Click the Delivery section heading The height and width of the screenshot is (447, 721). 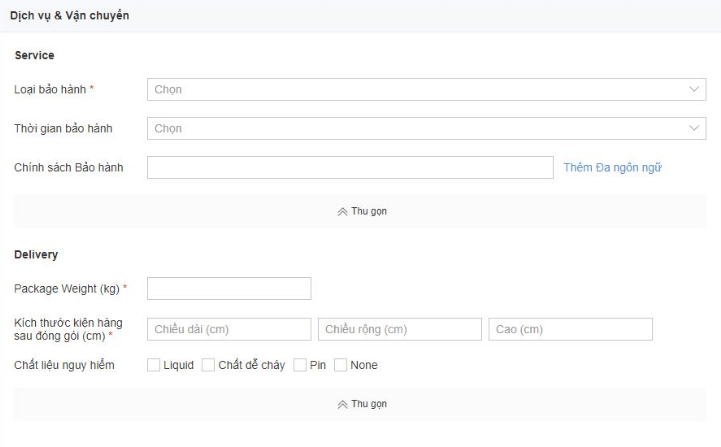point(36,255)
